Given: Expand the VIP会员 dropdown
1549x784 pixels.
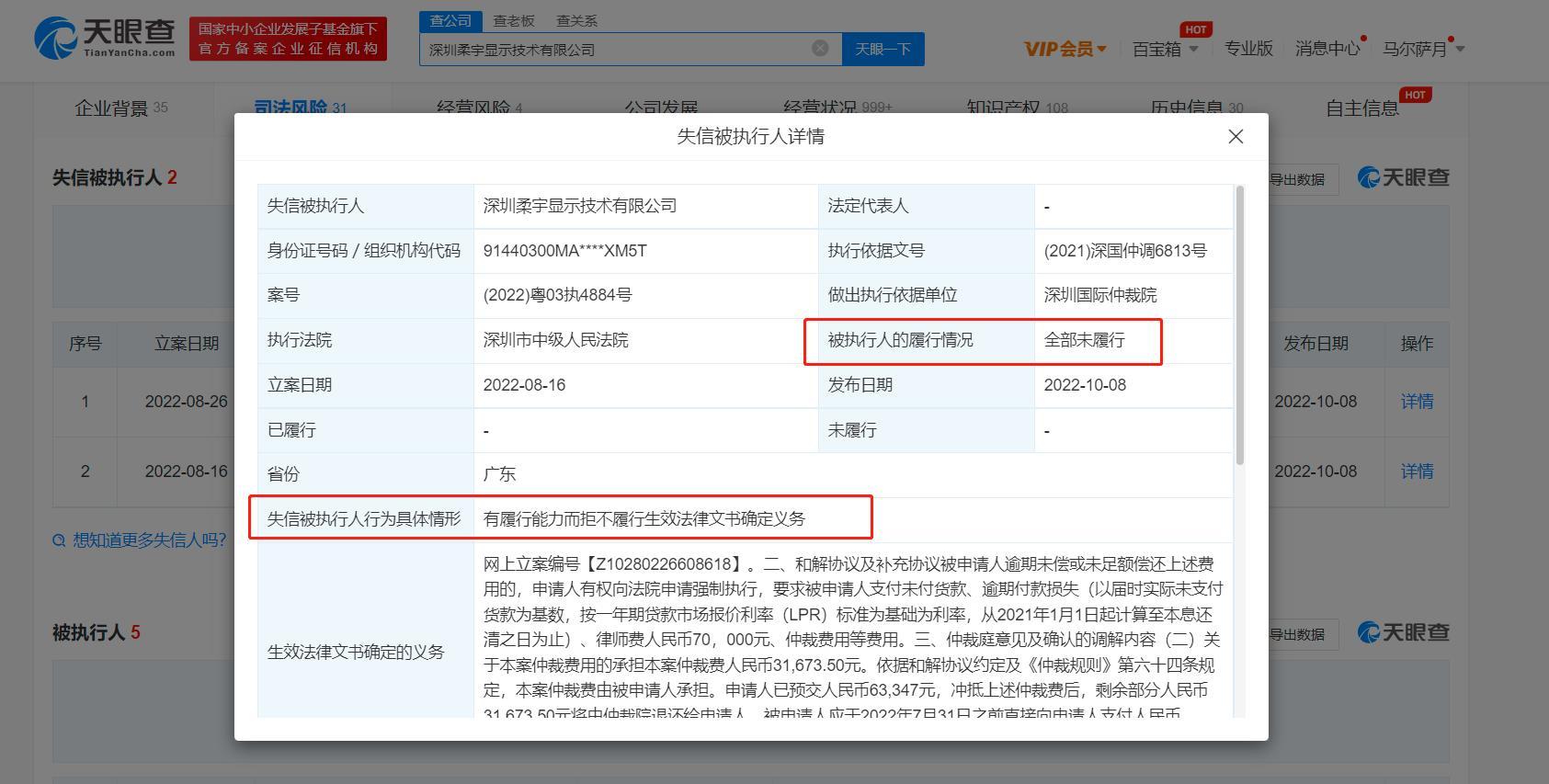Looking at the screenshot, I should coord(1065,49).
